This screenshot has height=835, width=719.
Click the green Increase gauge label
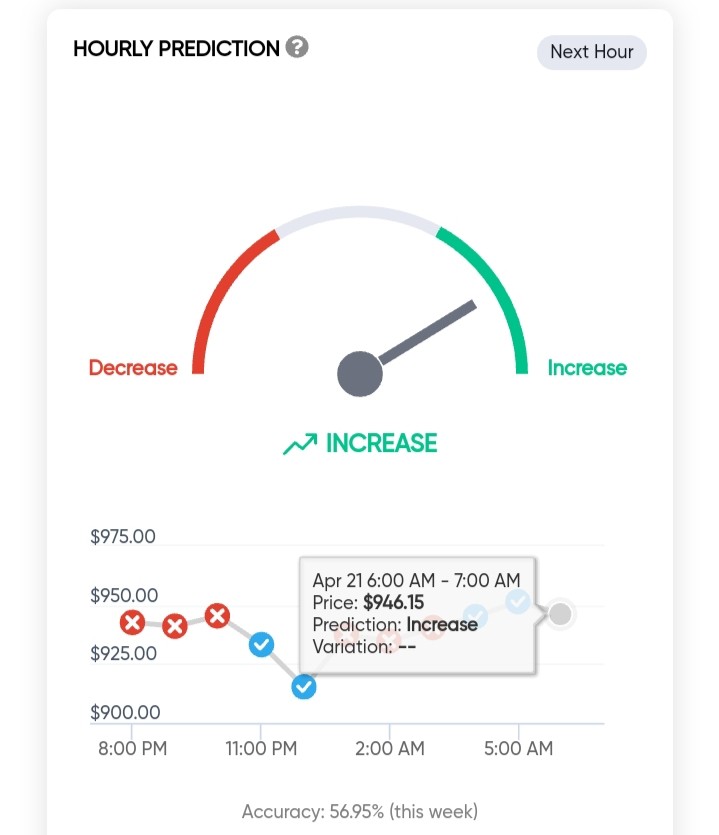tap(587, 368)
